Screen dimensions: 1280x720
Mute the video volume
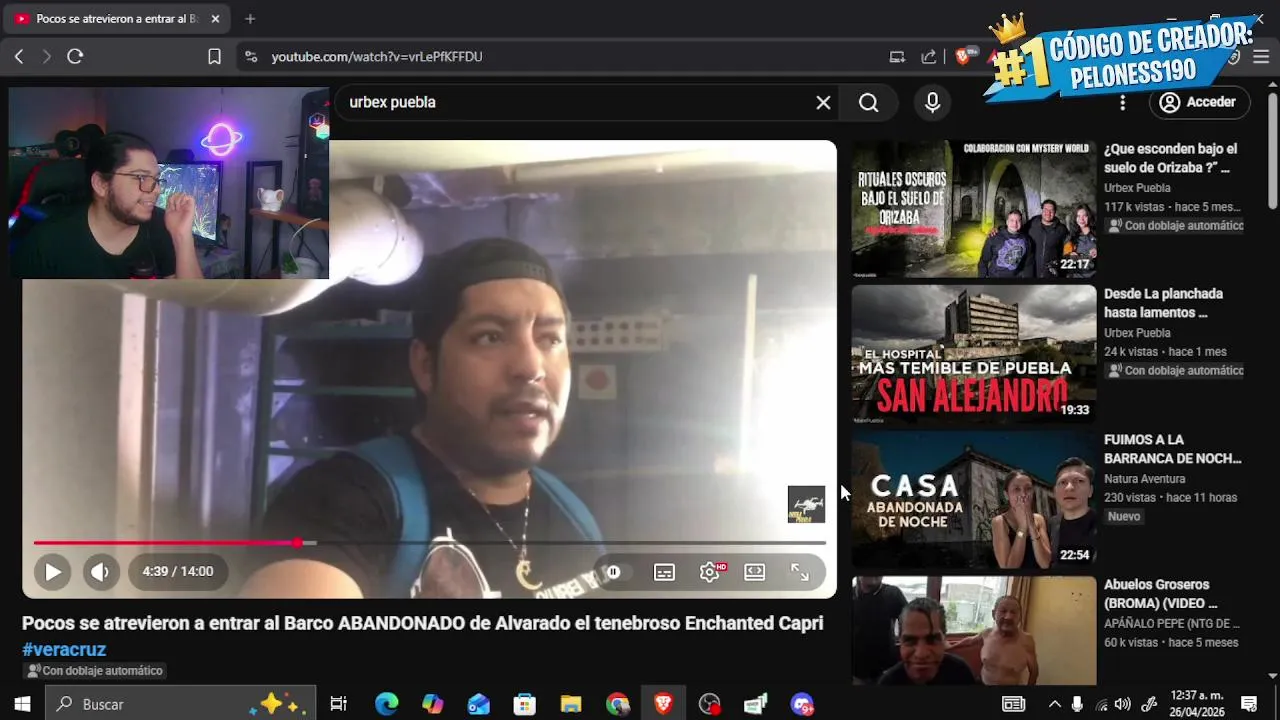tap(99, 572)
